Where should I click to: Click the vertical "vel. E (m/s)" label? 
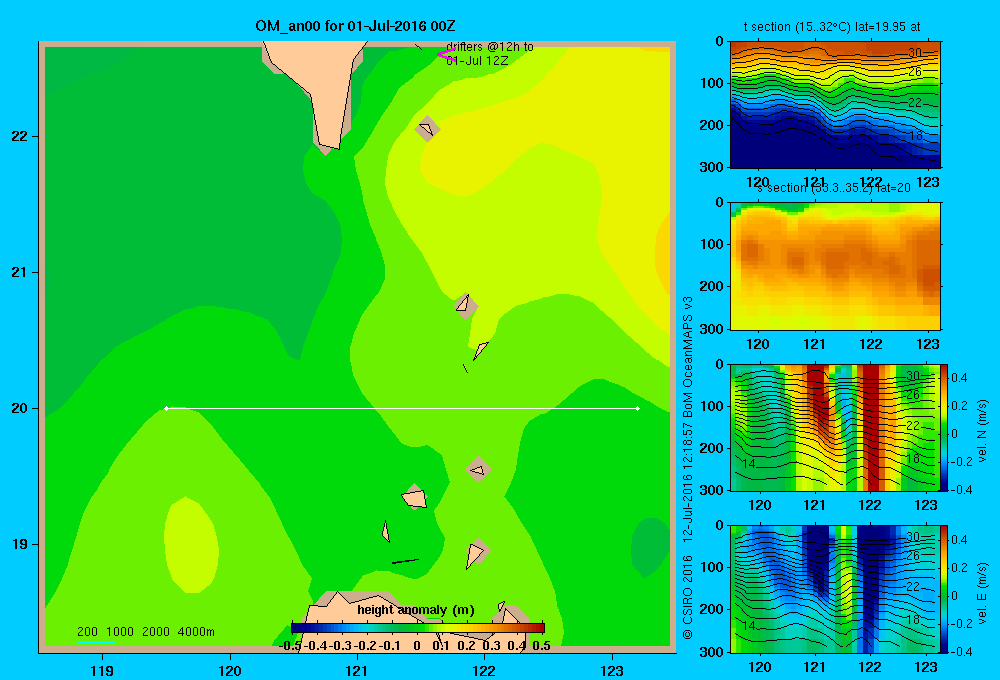click(x=982, y=593)
